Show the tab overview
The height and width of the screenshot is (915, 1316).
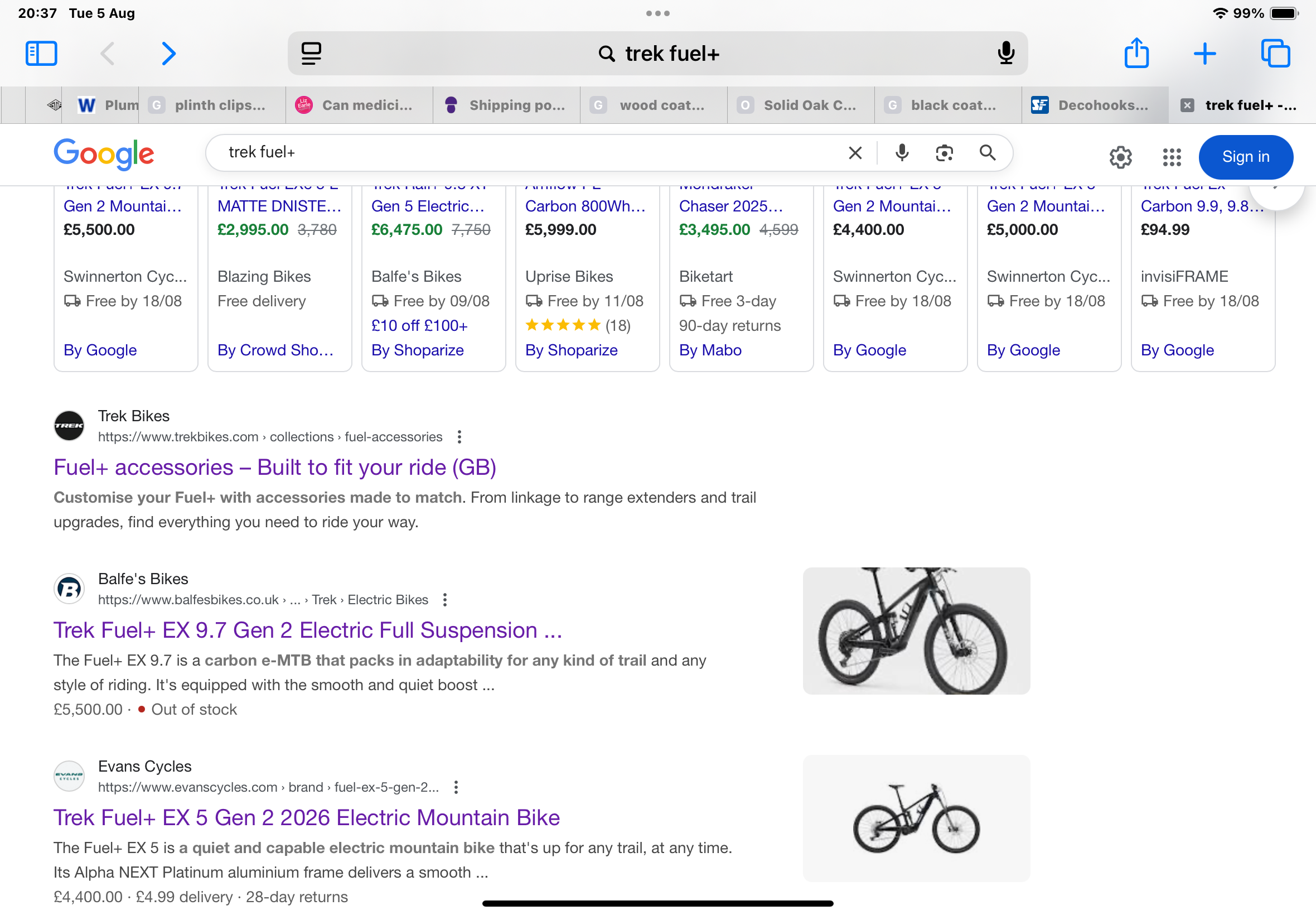pyautogui.click(x=1276, y=54)
